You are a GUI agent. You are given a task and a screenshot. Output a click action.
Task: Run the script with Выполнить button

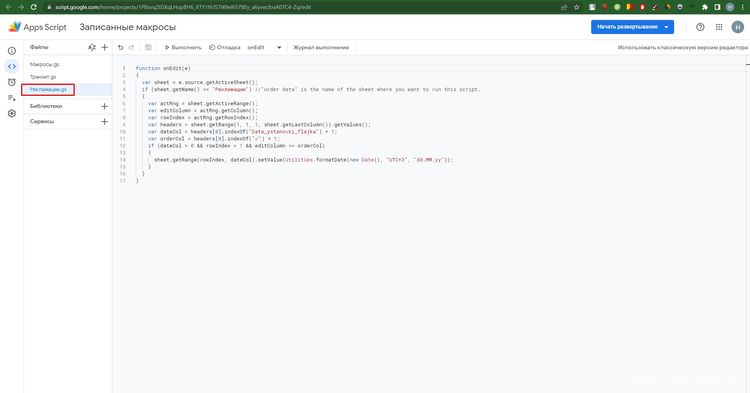(x=183, y=47)
